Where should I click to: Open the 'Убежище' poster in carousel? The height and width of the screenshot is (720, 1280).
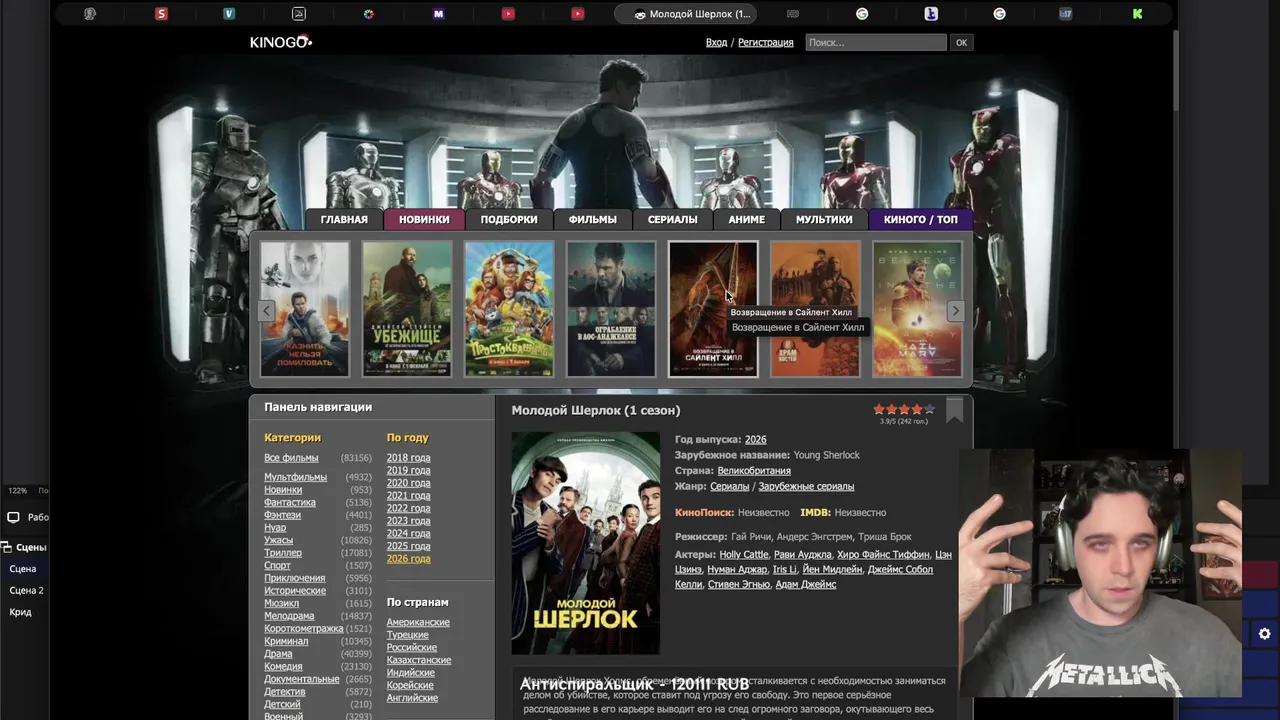point(407,309)
